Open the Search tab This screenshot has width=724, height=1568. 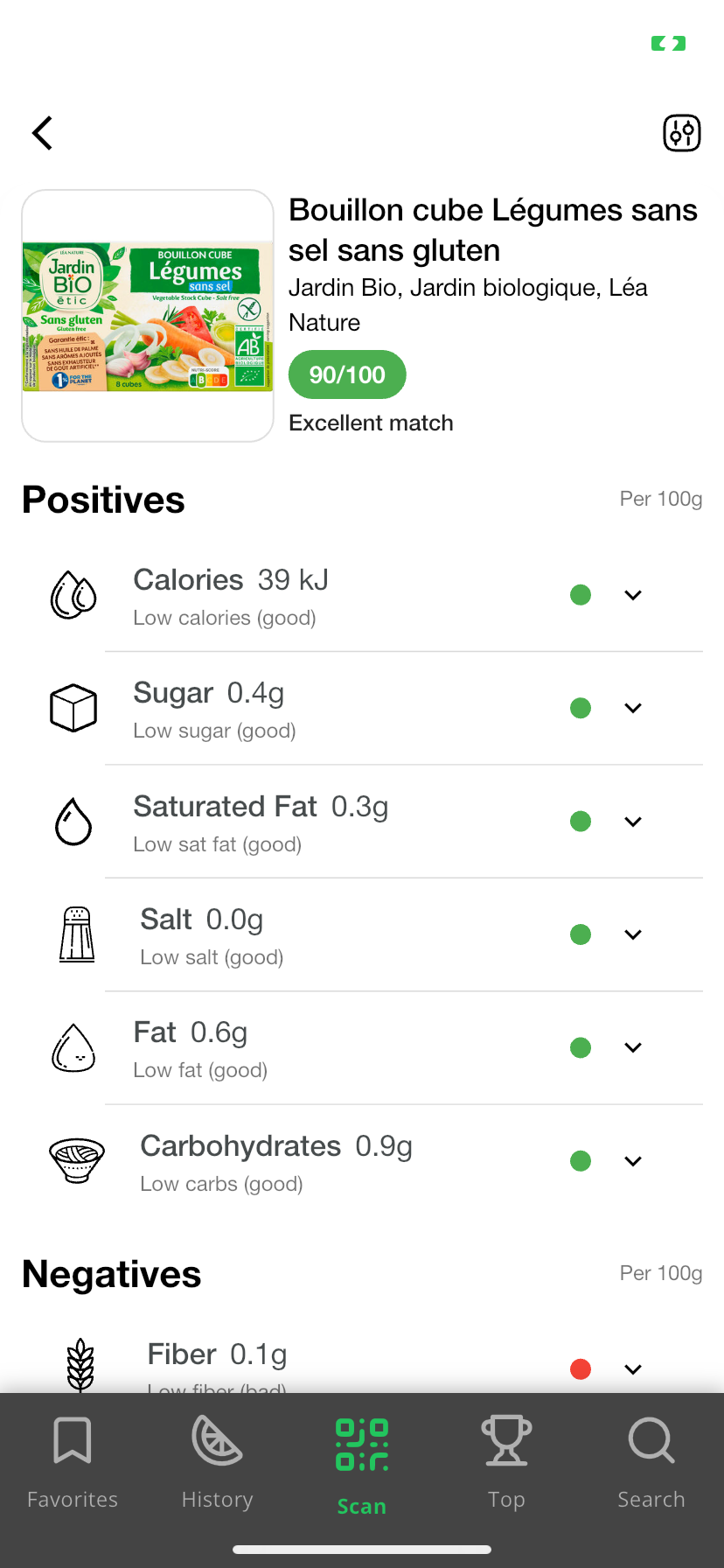(651, 1463)
